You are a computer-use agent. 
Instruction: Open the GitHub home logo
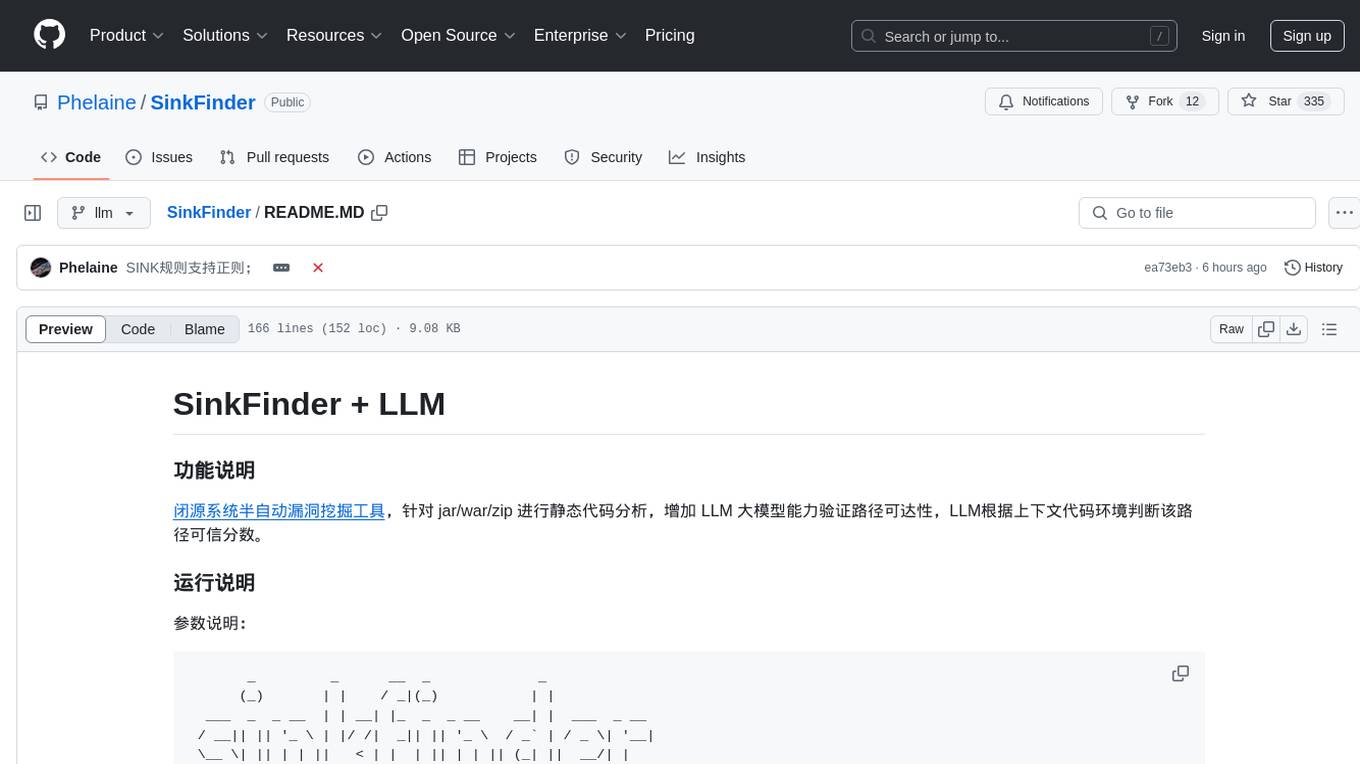(x=49, y=35)
